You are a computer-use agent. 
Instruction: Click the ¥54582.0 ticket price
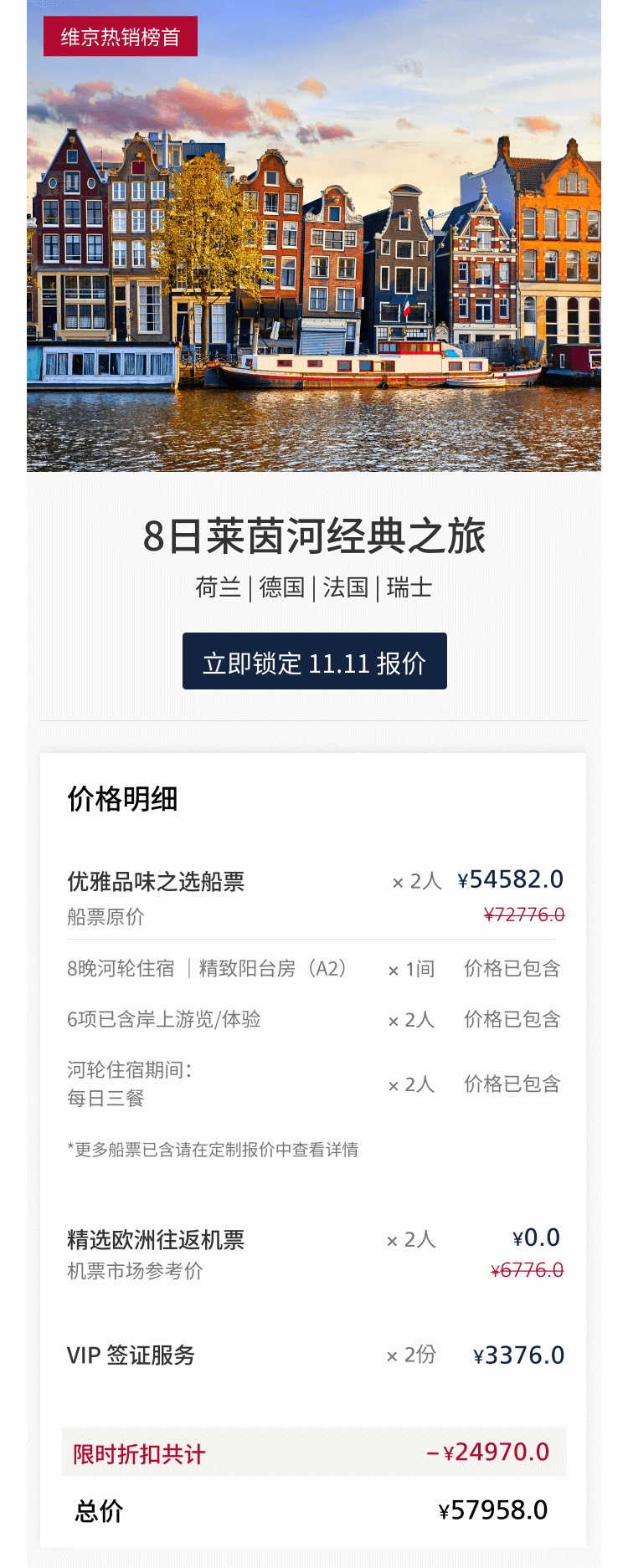pos(511,879)
